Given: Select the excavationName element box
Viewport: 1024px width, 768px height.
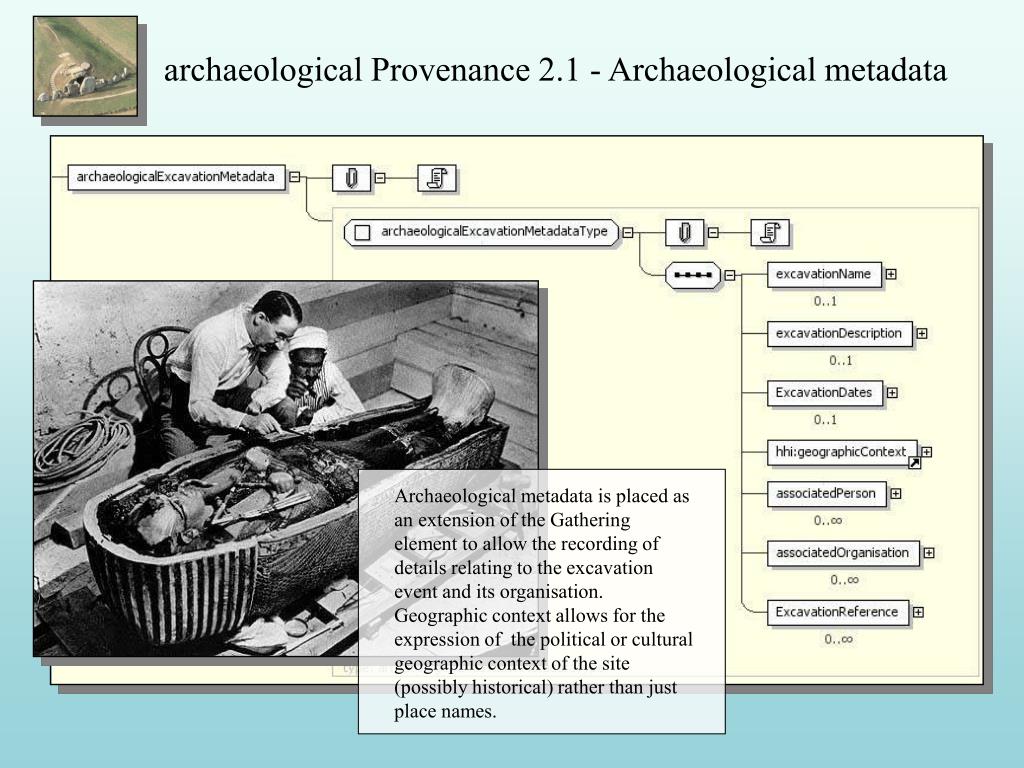Looking at the screenshot, I should coord(824,274).
